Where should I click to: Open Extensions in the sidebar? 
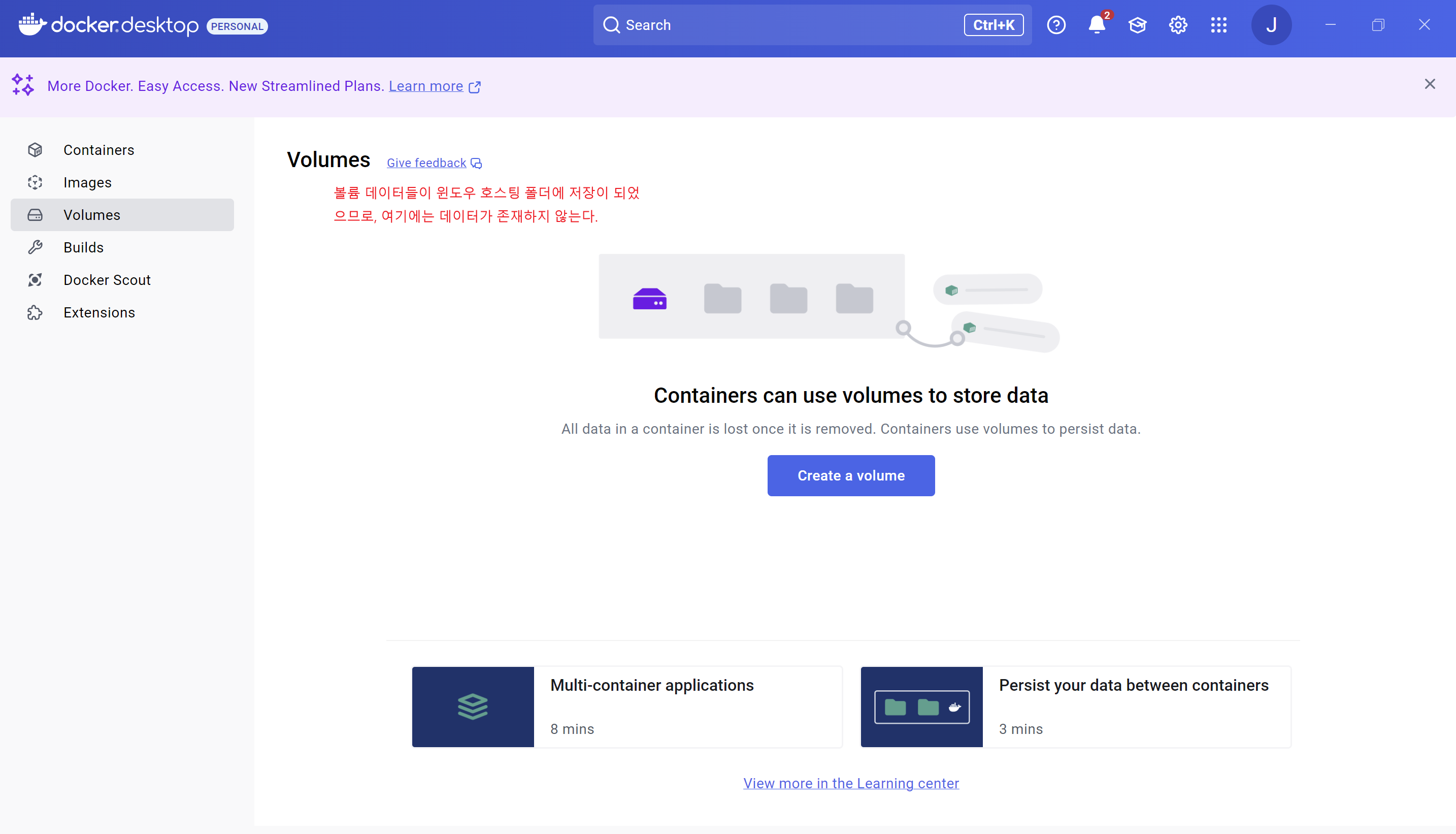[x=99, y=313]
